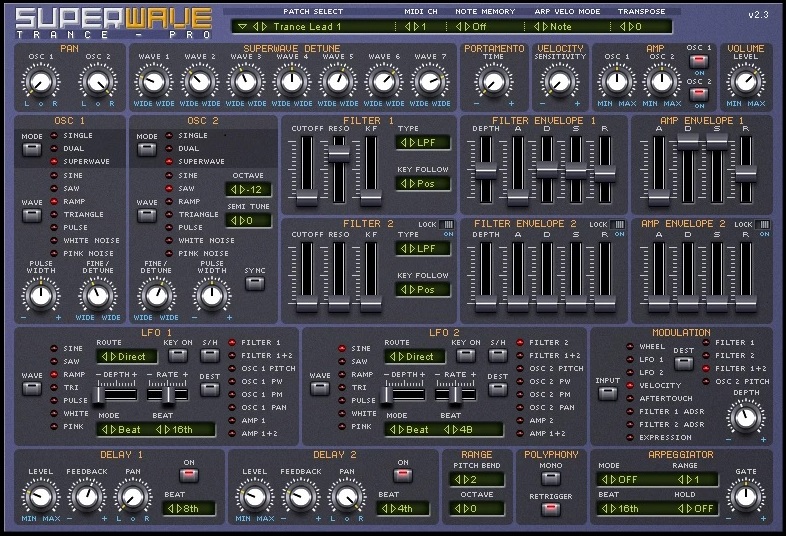
Task: Click the Portamento Time knob
Action: [x=493, y=82]
